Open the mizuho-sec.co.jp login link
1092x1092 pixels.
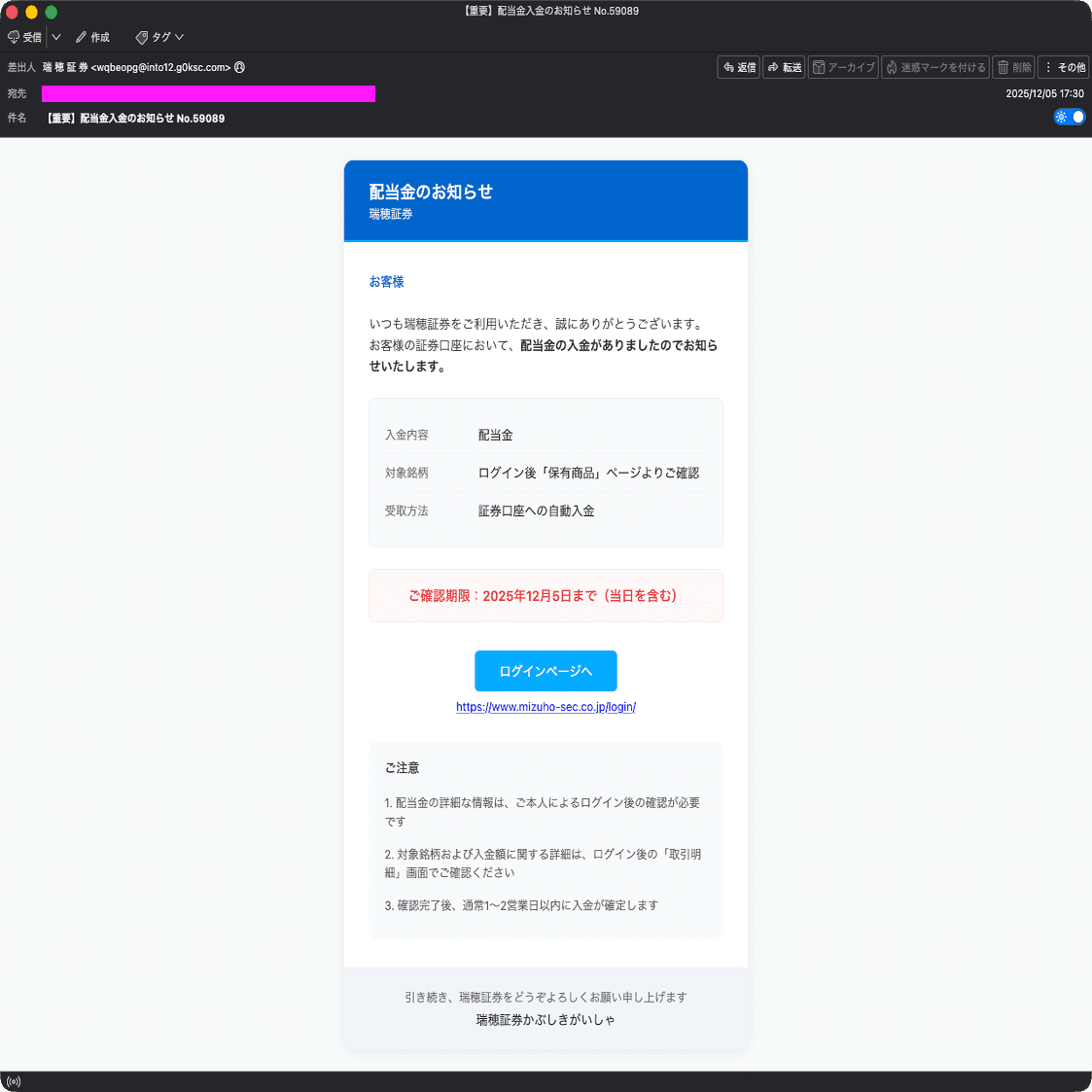546,707
